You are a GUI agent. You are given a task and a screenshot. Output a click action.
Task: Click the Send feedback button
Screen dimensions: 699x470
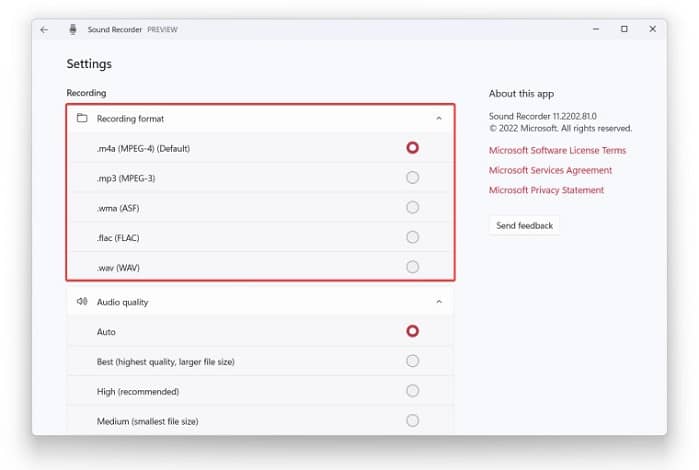[x=524, y=226]
